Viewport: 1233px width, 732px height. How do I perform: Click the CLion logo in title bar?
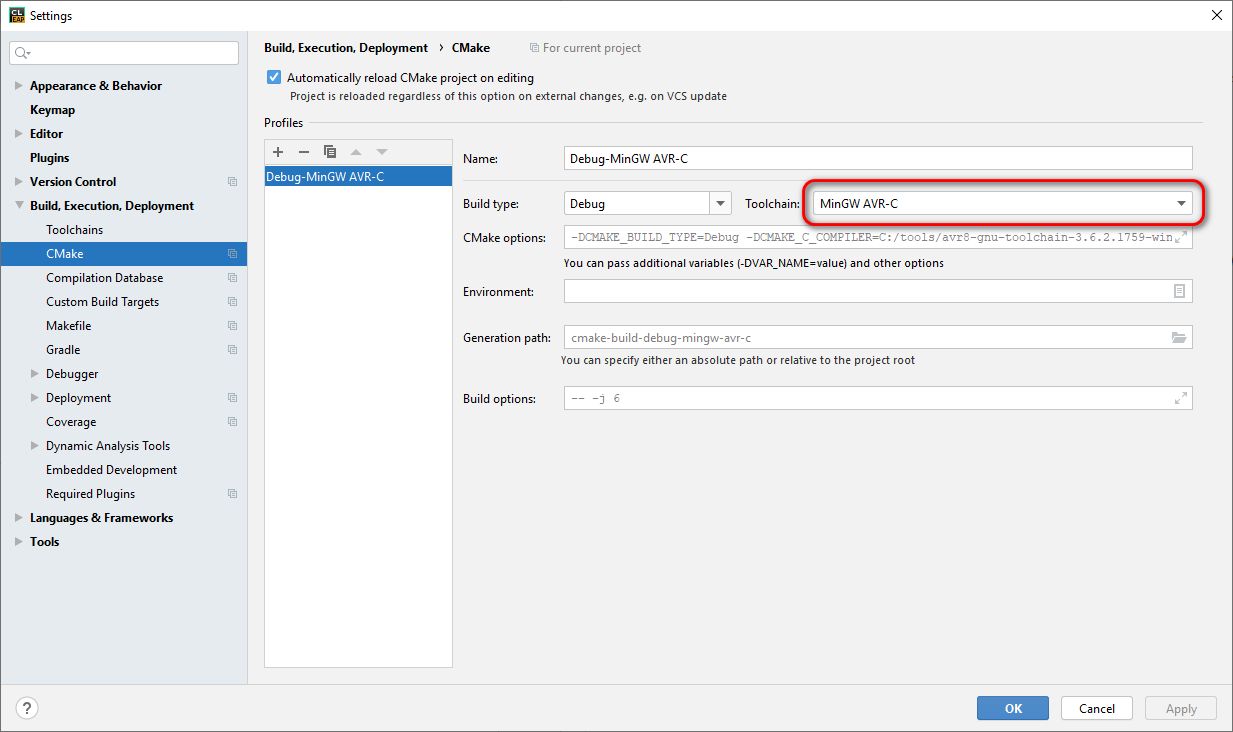(x=16, y=15)
